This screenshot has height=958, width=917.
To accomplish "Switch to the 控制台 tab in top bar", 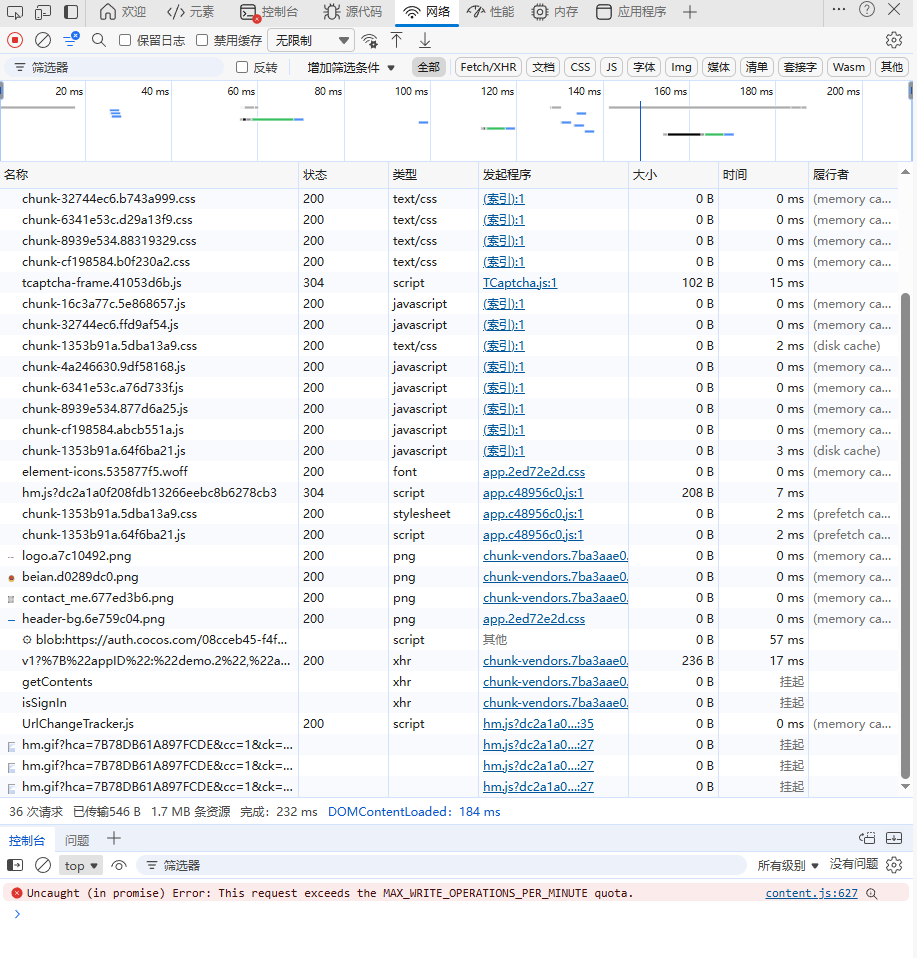I will [269, 12].
